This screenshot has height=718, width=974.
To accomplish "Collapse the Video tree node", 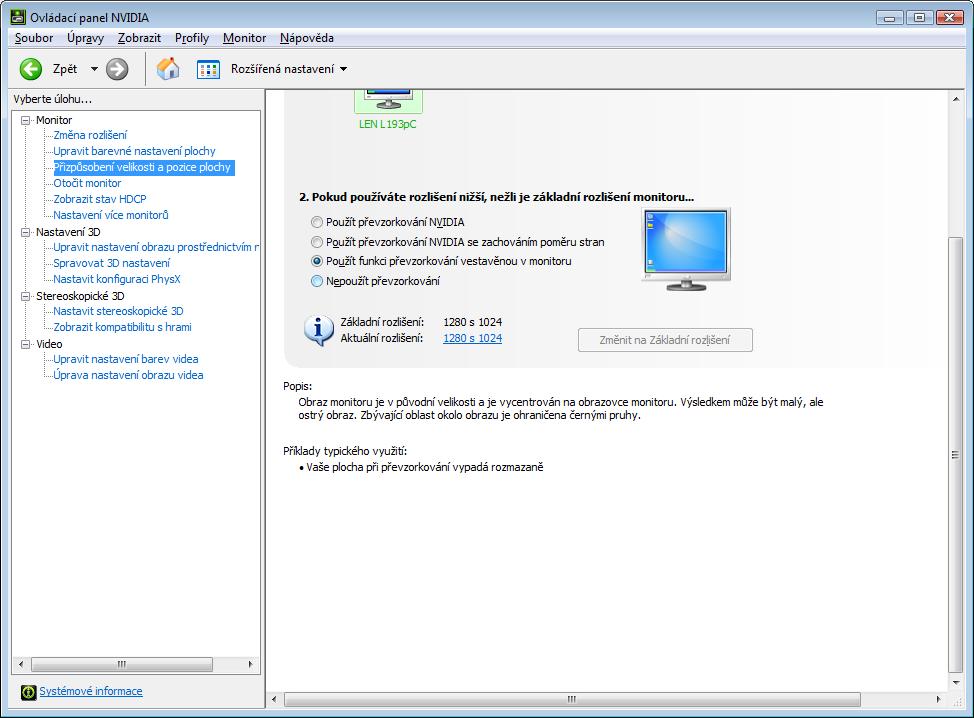I will [25, 344].
